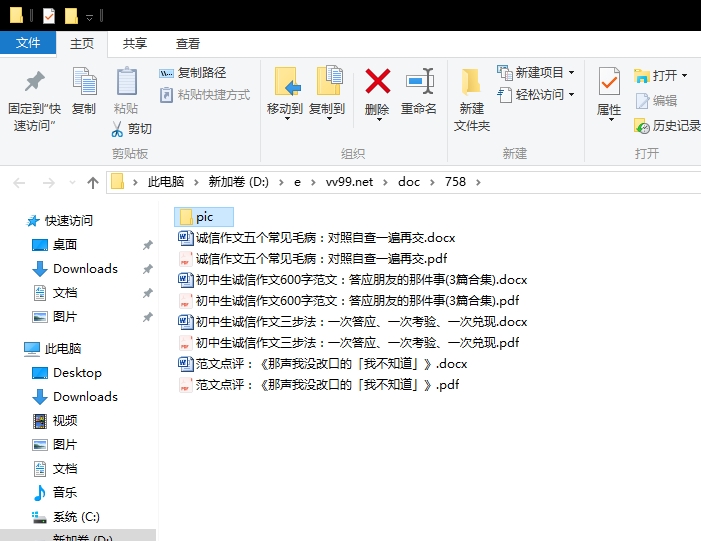Jump to vv99.net in address path
Screen dimensions: 701x541
tap(349, 182)
